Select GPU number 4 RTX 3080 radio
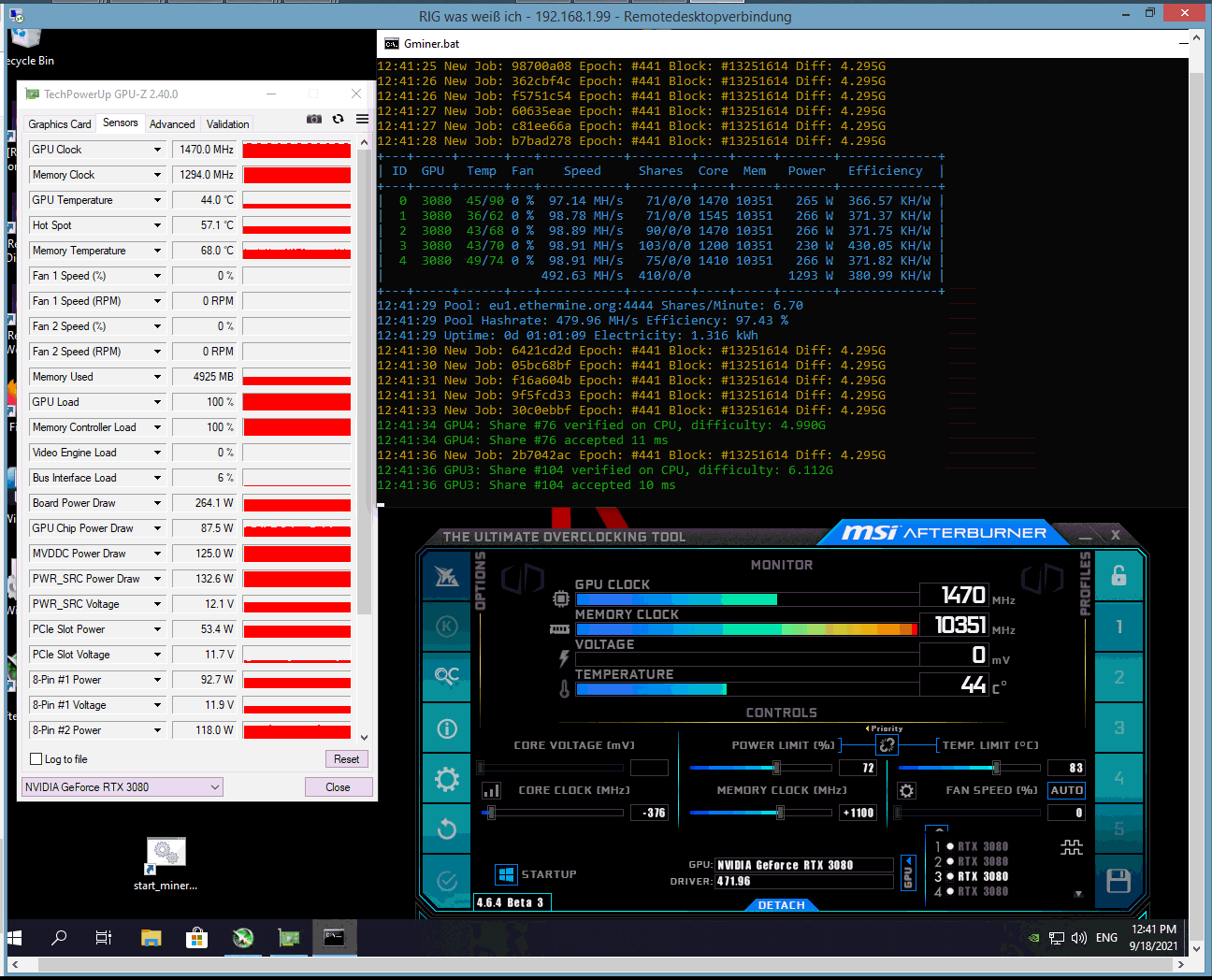Viewport: 1212px width, 980px height. coord(950,891)
